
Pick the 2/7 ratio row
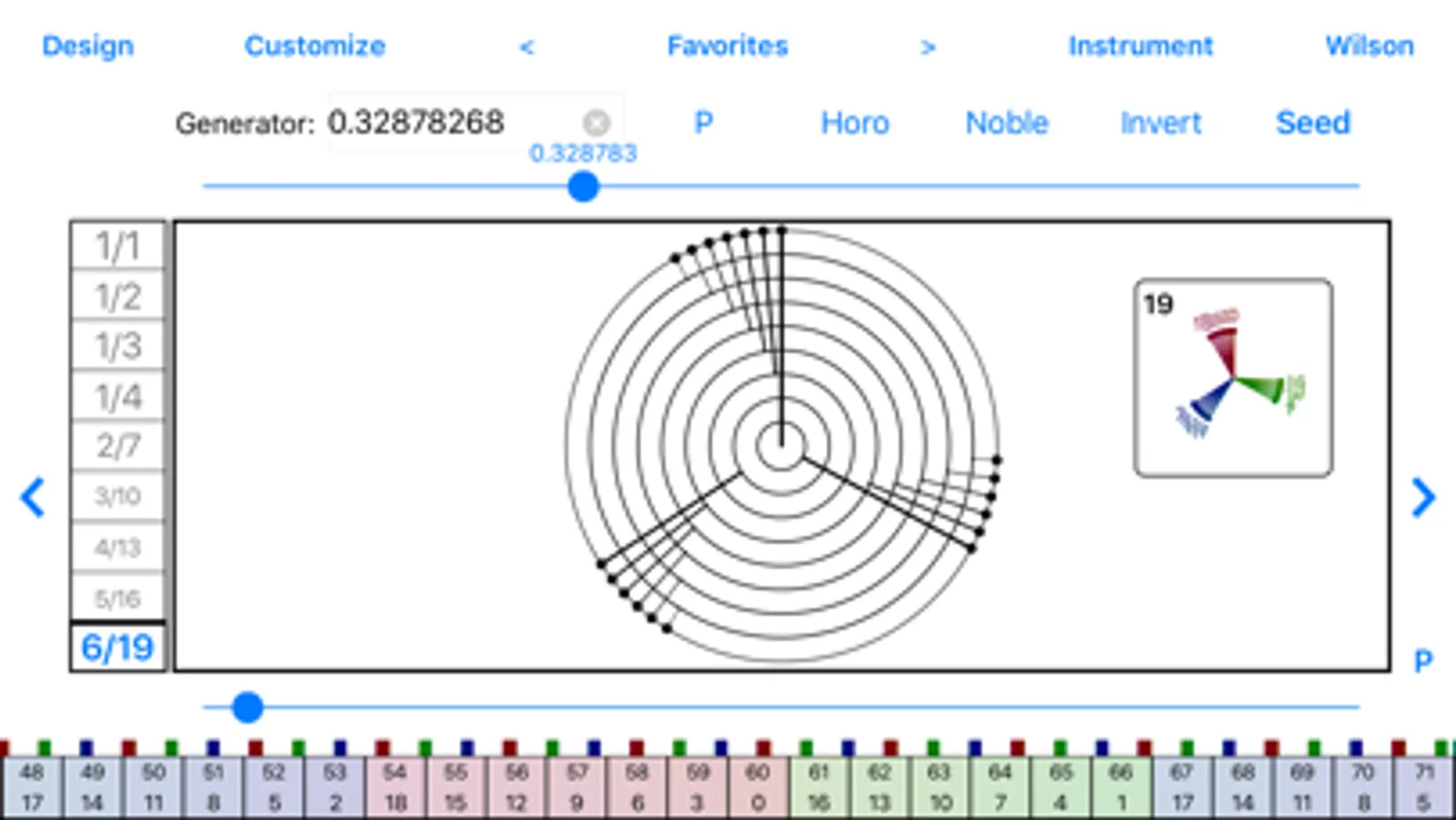tap(118, 446)
